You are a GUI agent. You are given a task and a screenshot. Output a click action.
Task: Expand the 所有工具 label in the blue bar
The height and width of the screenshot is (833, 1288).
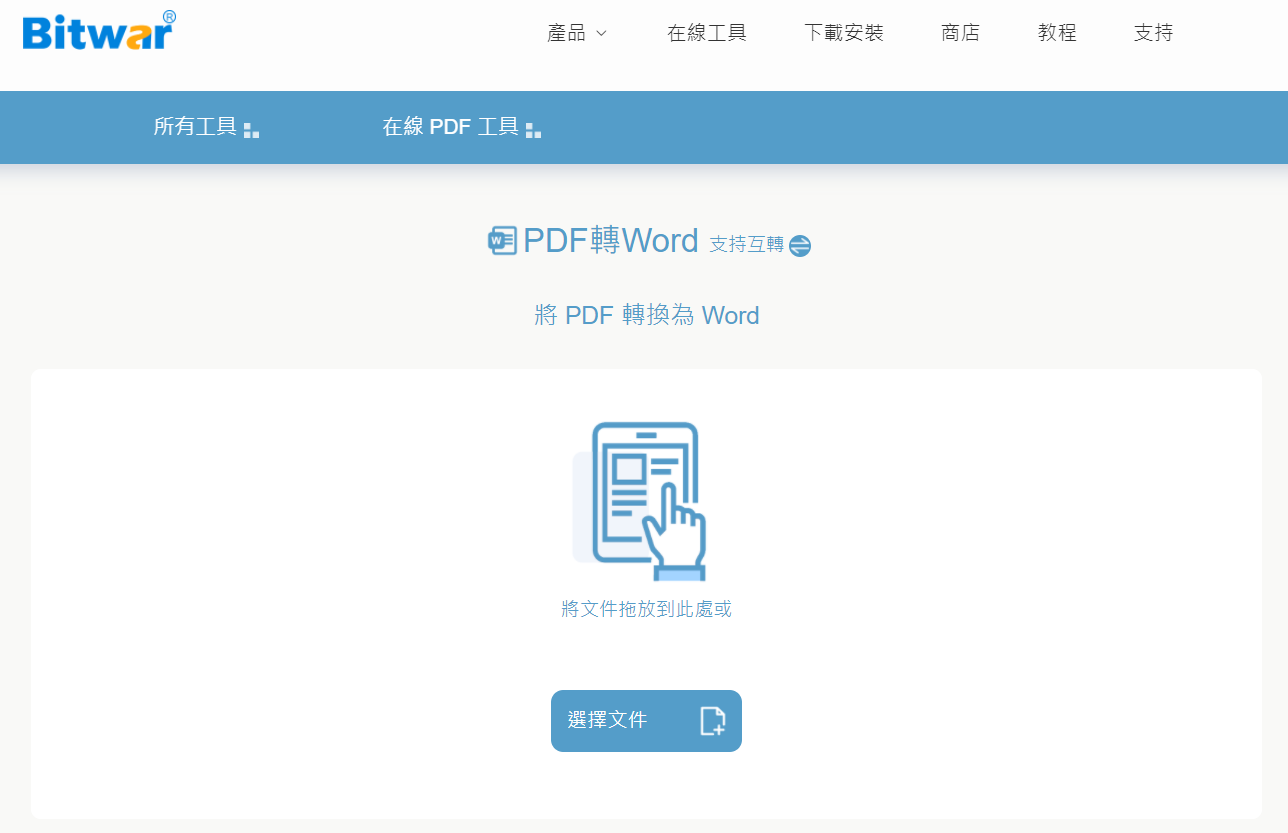tap(195, 127)
